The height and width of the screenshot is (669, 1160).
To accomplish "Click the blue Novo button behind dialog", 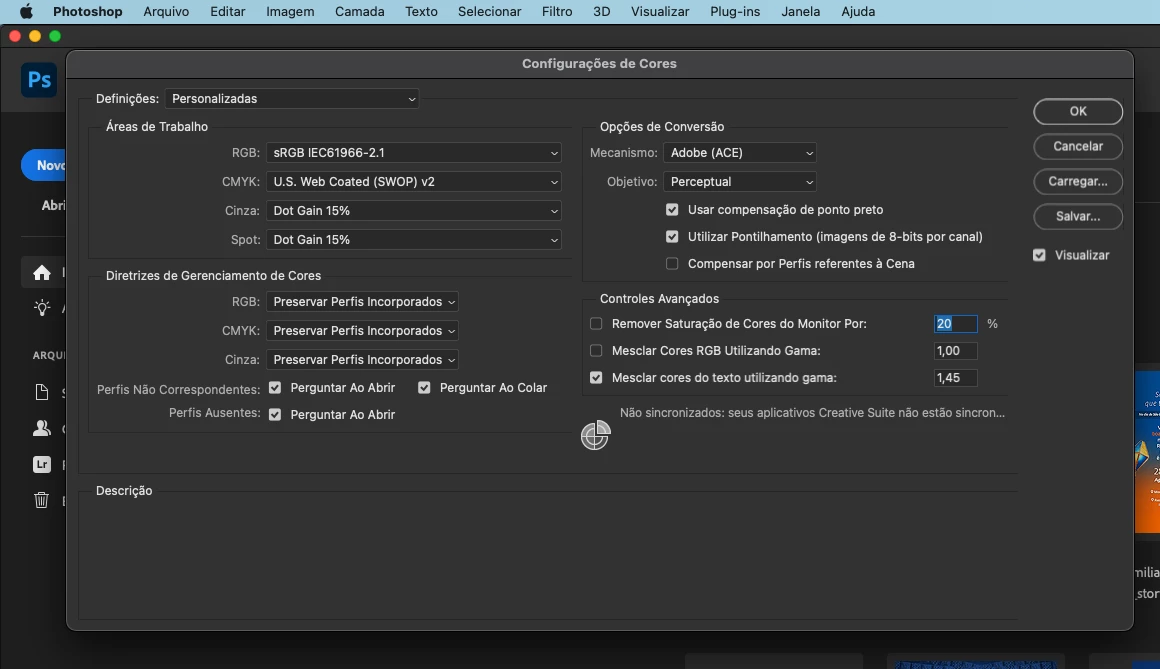I will tap(44, 166).
